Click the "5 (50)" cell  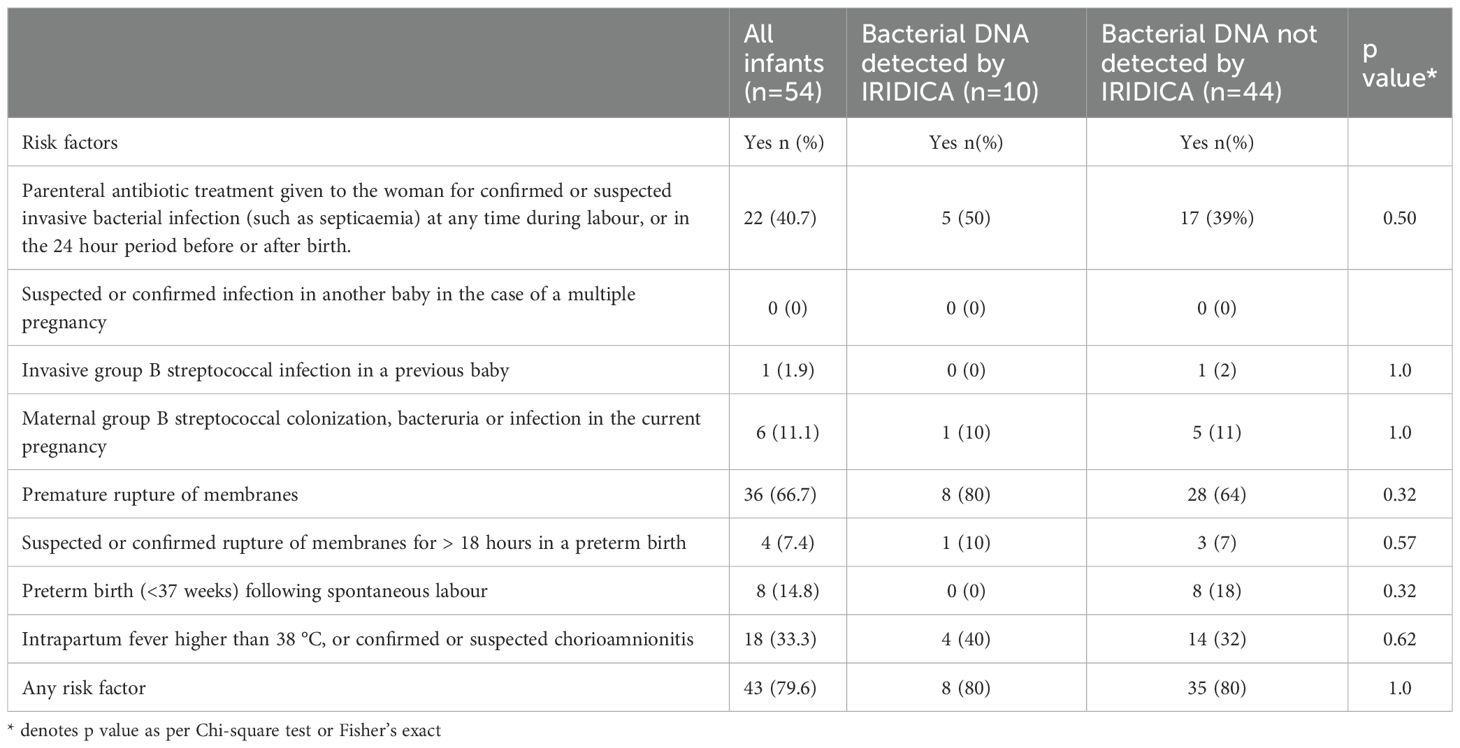[965, 218]
